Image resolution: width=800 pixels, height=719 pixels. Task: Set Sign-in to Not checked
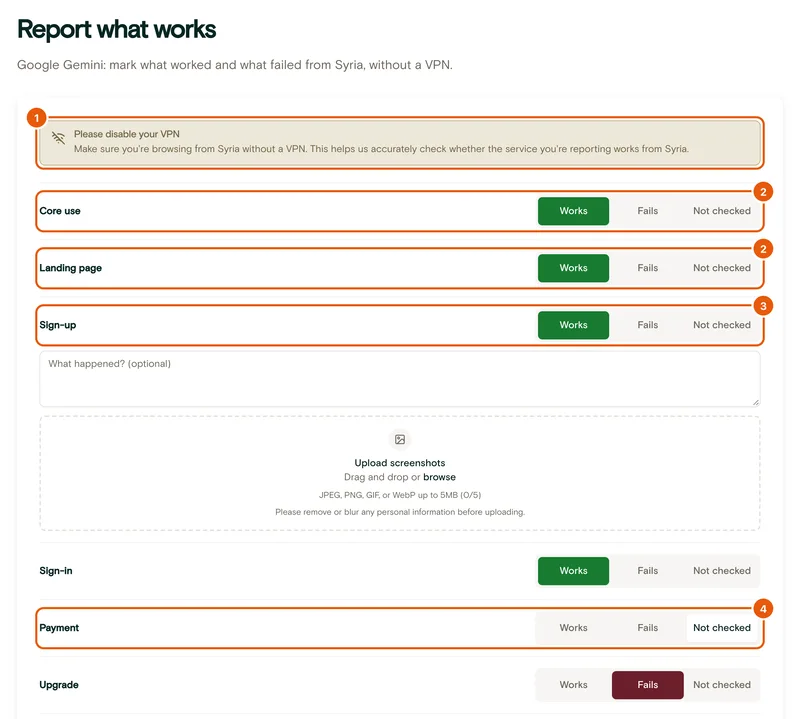pyautogui.click(x=721, y=571)
